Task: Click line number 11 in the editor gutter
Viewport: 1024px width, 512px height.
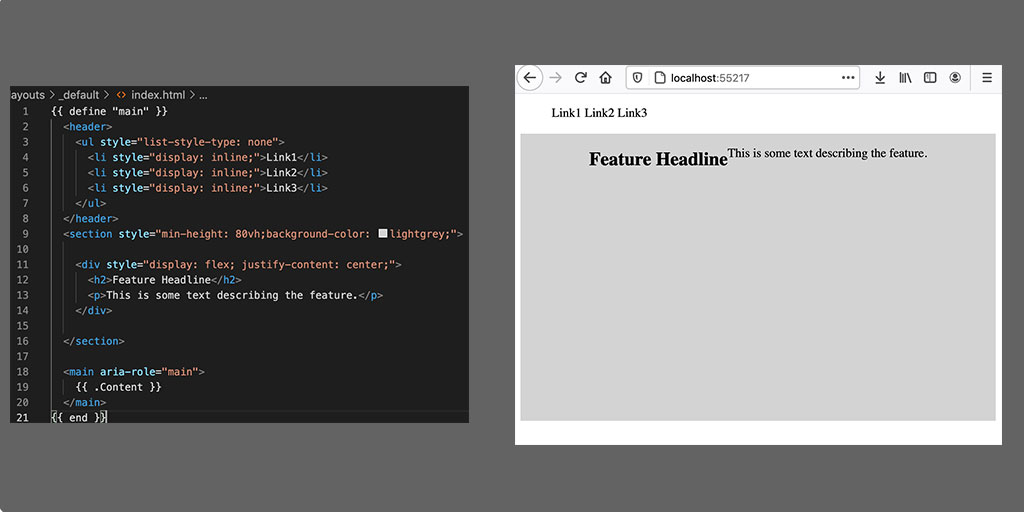Action: click(23, 264)
